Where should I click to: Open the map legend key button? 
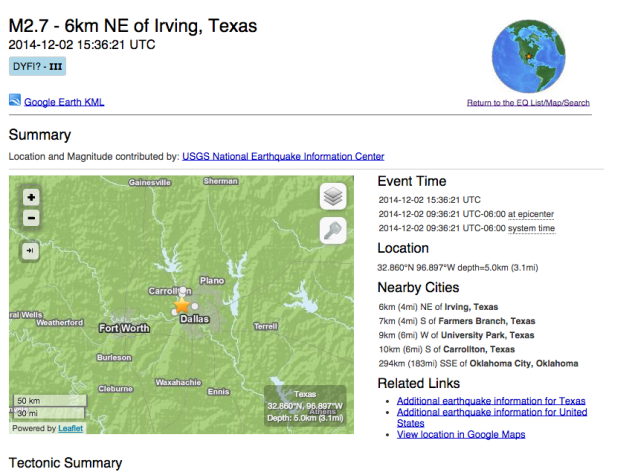click(333, 230)
